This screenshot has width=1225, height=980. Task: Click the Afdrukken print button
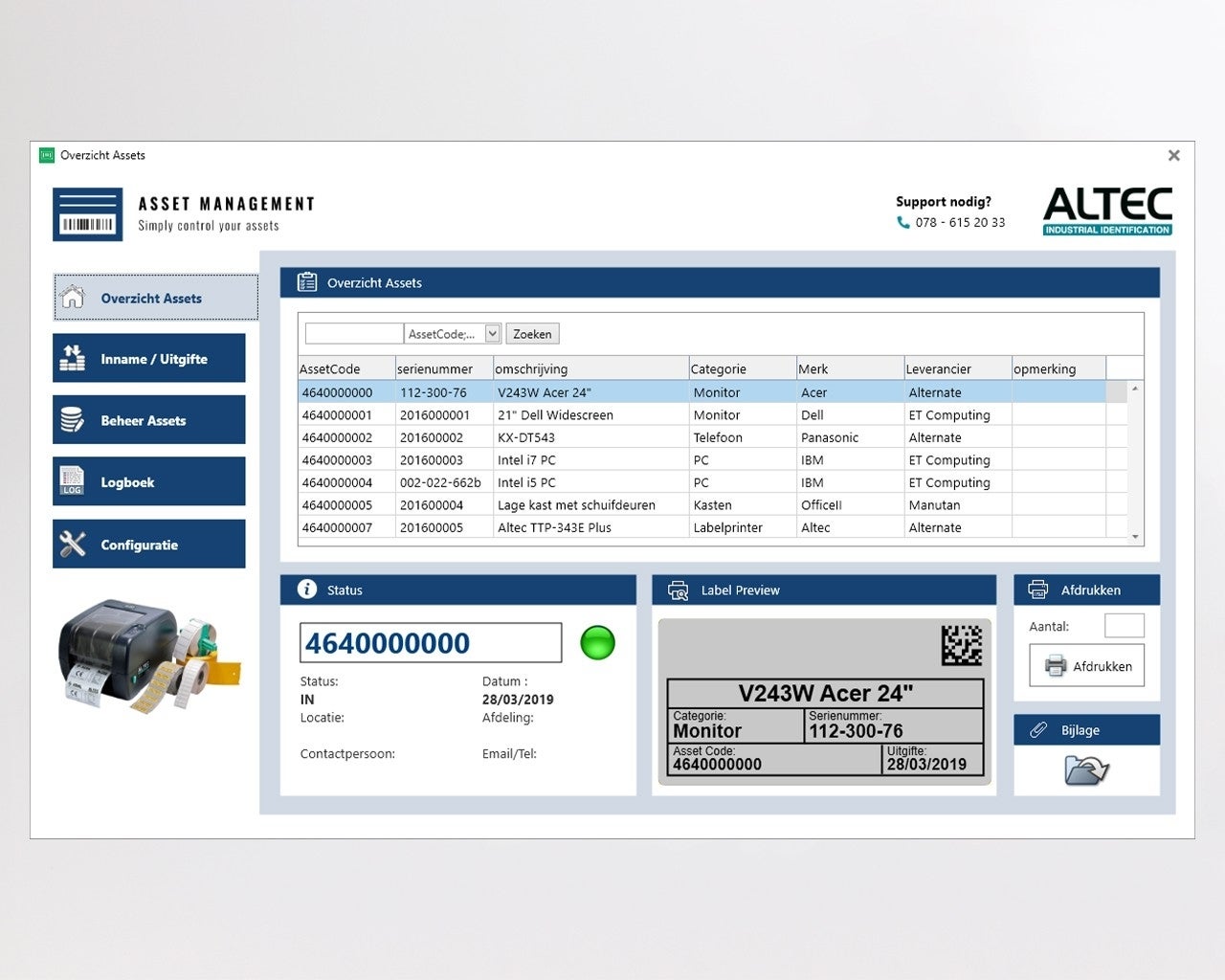[x=1087, y=666]
